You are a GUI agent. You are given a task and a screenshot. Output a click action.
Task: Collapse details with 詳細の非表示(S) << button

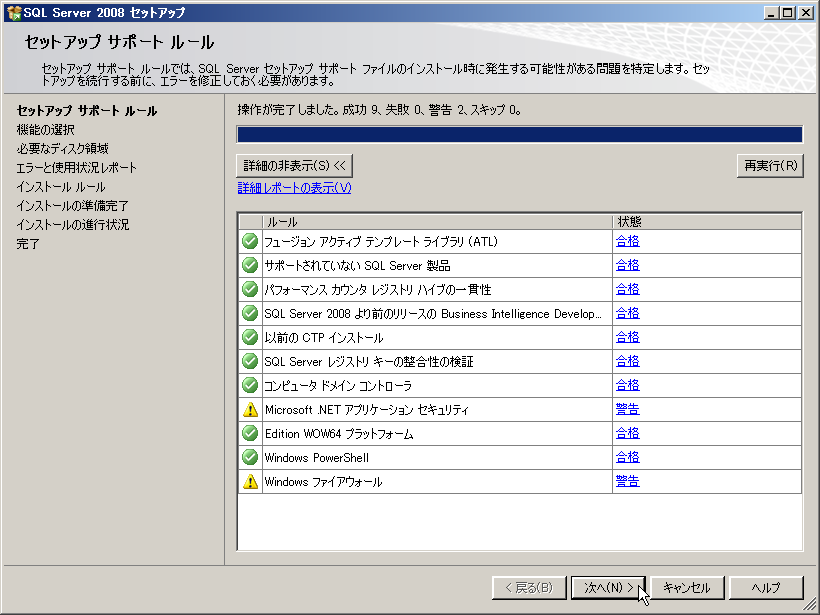294,166
